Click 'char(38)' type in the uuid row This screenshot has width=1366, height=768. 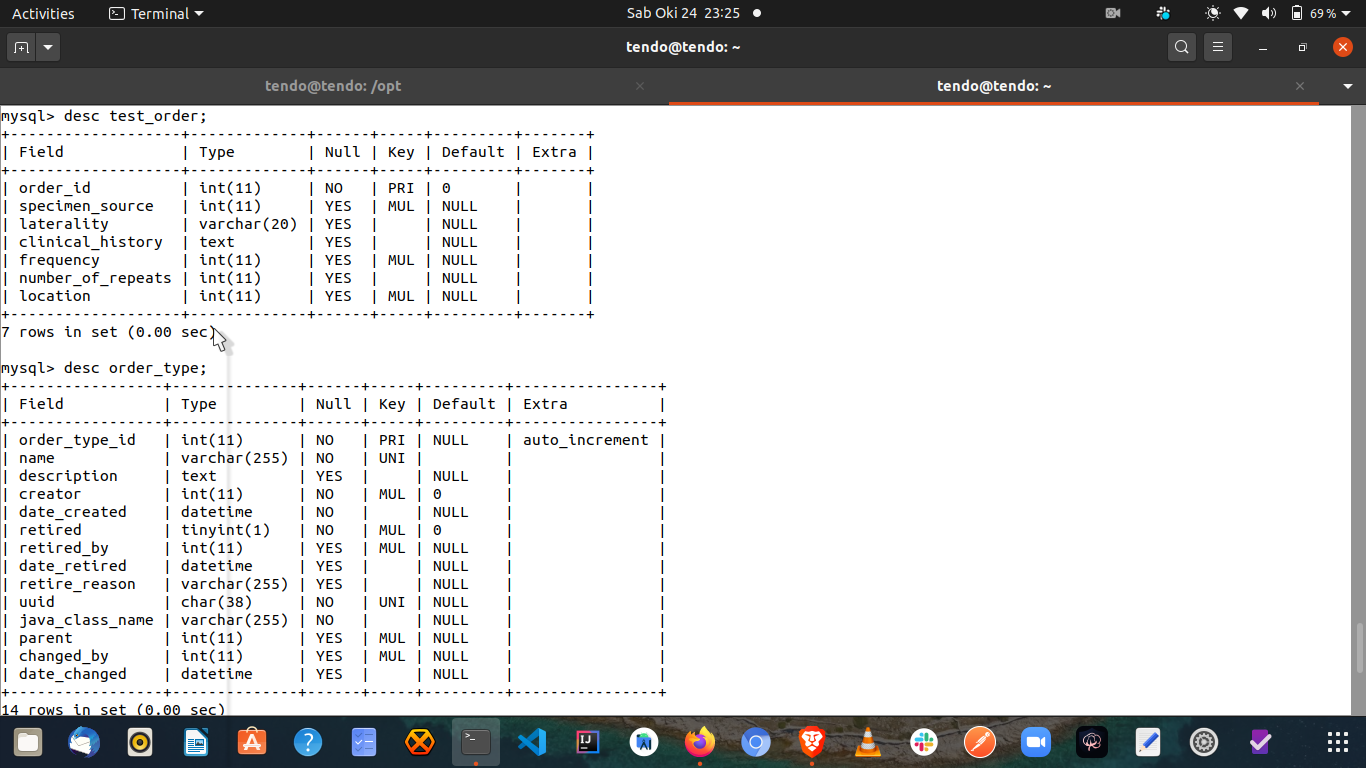point(217,602)
